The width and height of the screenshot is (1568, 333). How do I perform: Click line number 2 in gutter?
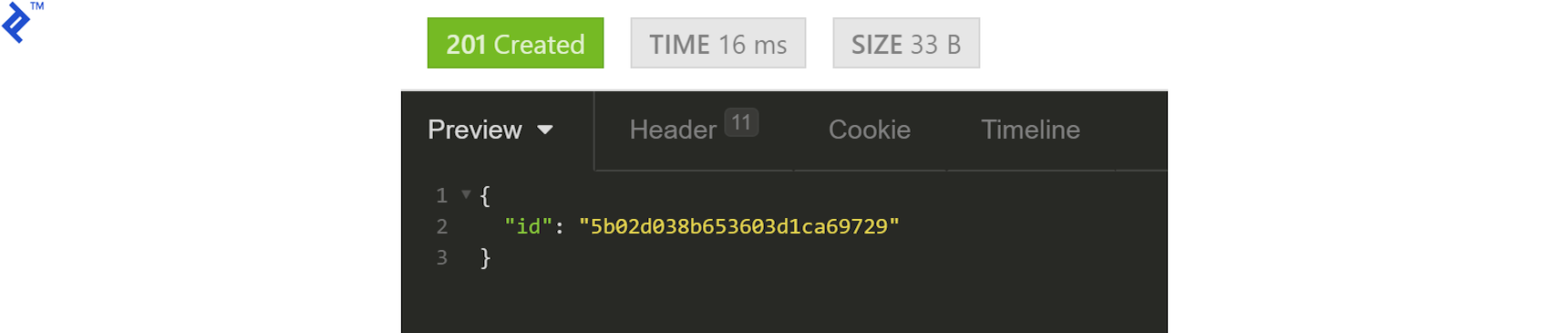click(x=441, y=226)
